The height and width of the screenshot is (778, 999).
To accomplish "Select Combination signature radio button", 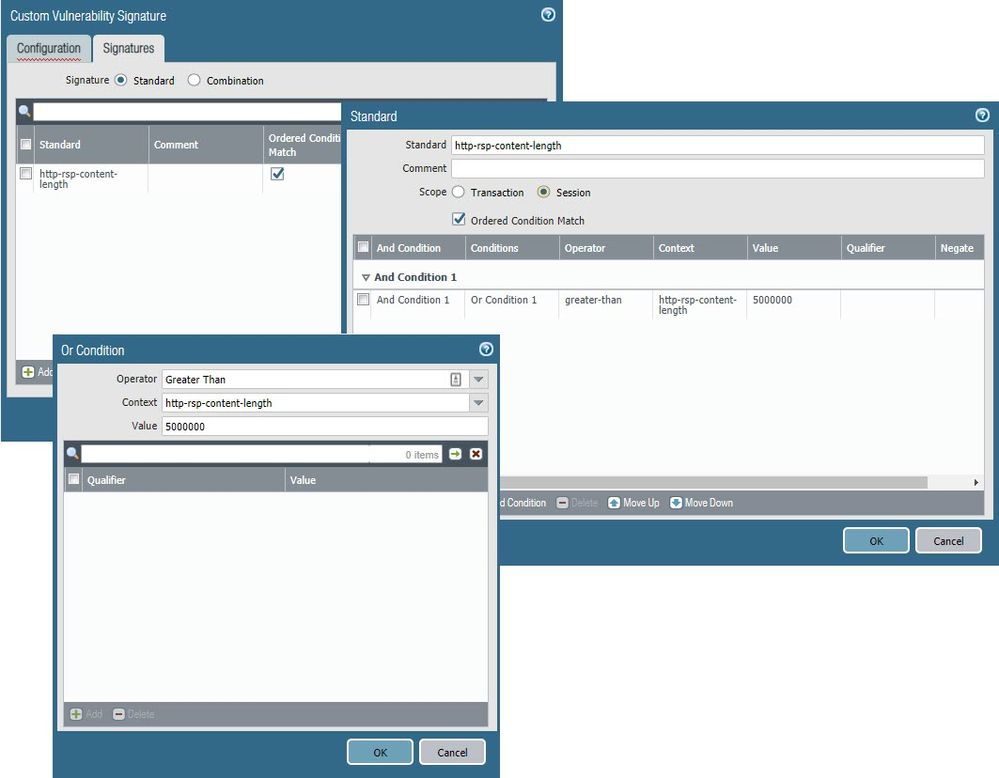I will (x=194, y=80).
